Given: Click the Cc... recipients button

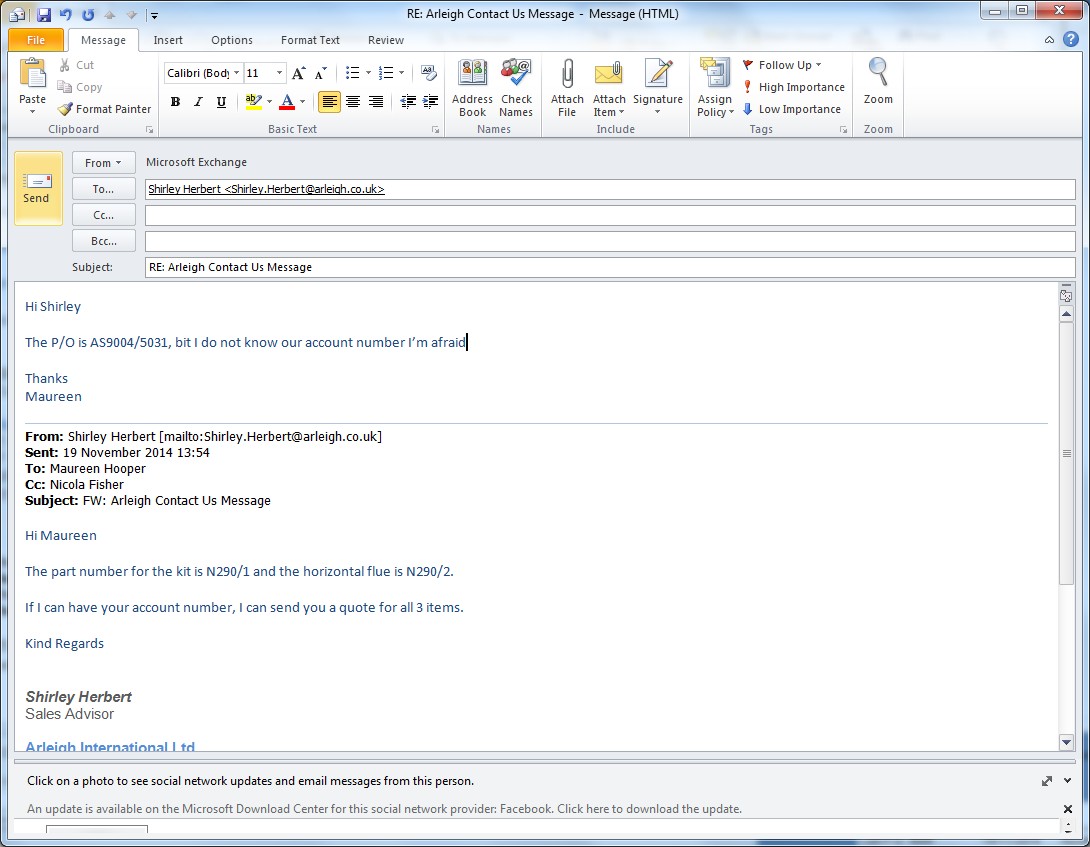Looking at the screenshot, I should click(x=103, y=216).
